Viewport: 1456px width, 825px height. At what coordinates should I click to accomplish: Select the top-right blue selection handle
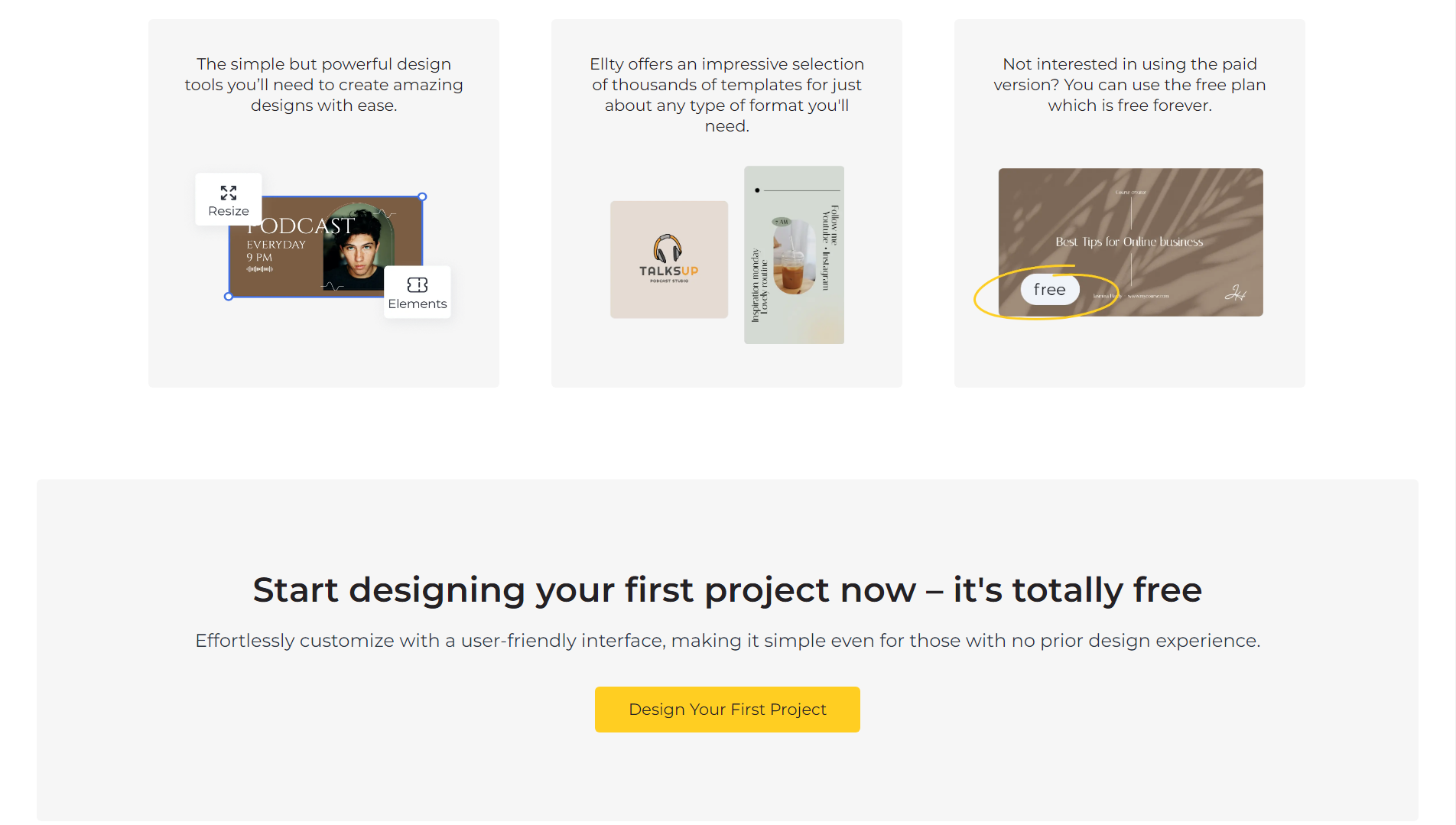(422, 197)
